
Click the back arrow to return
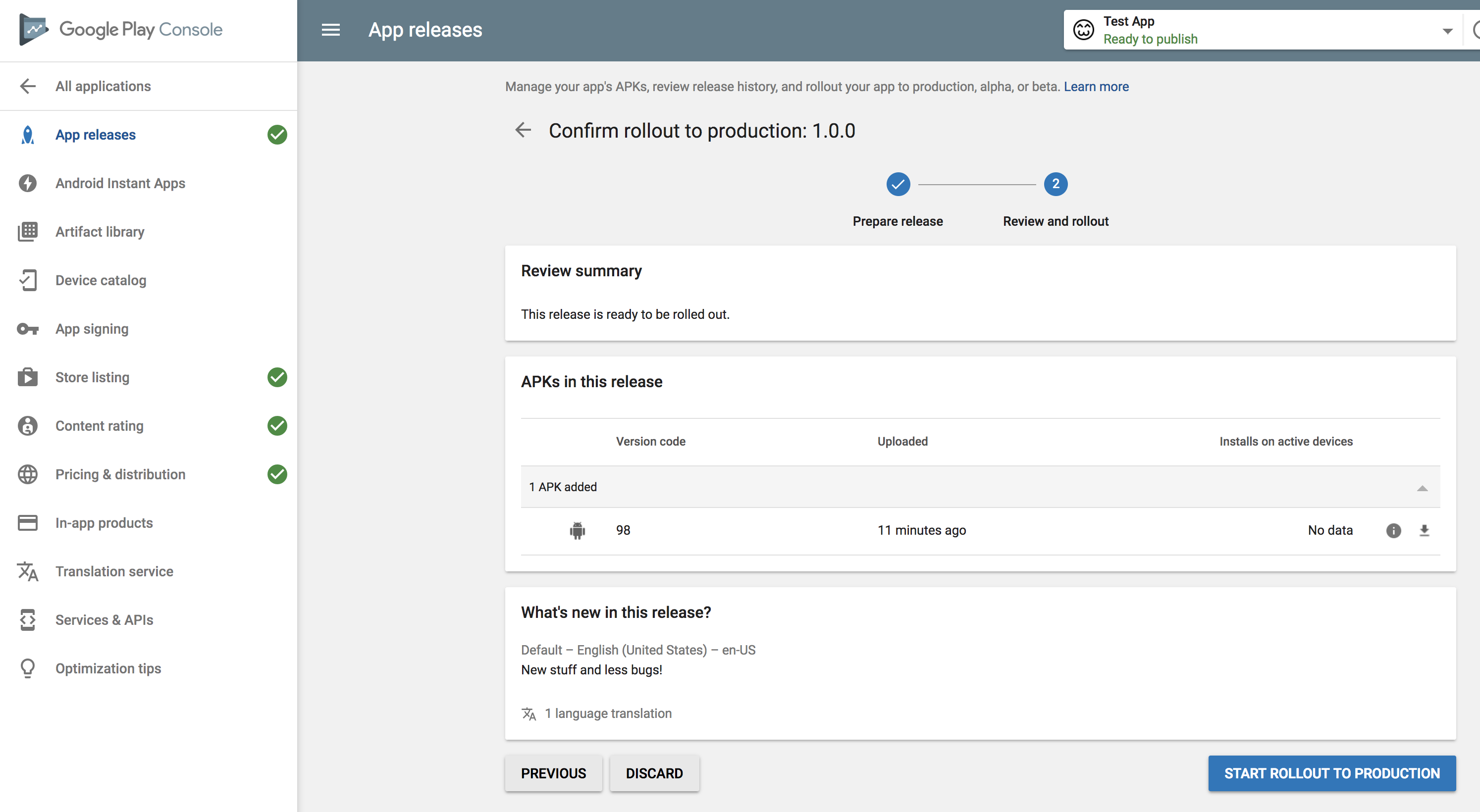click(x=522, y=130)
